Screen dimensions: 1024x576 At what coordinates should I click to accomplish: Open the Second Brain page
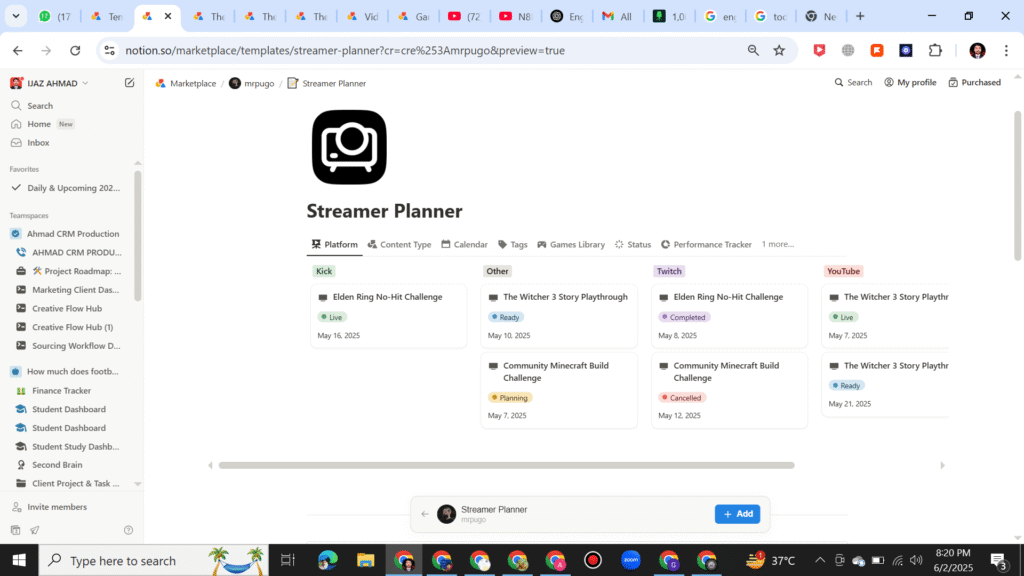(x=57, y=465)
